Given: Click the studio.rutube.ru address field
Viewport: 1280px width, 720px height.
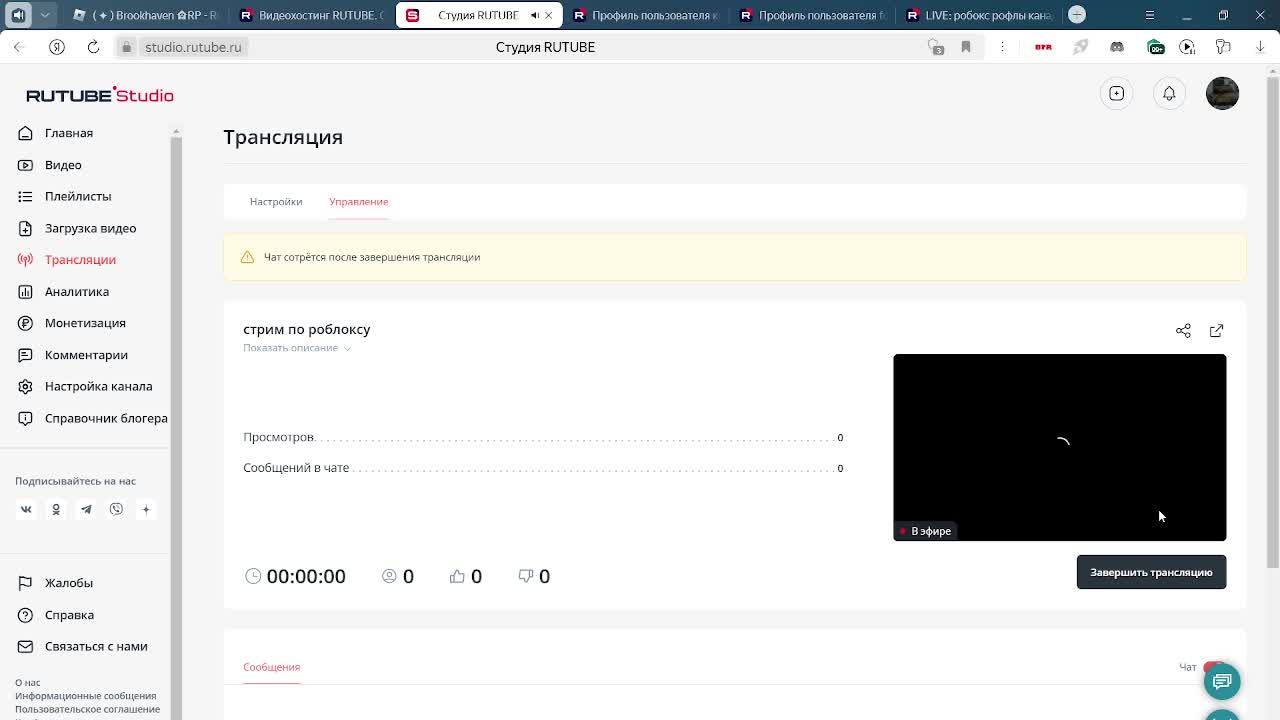Looking at the screenshot, I should pos(193,47).
